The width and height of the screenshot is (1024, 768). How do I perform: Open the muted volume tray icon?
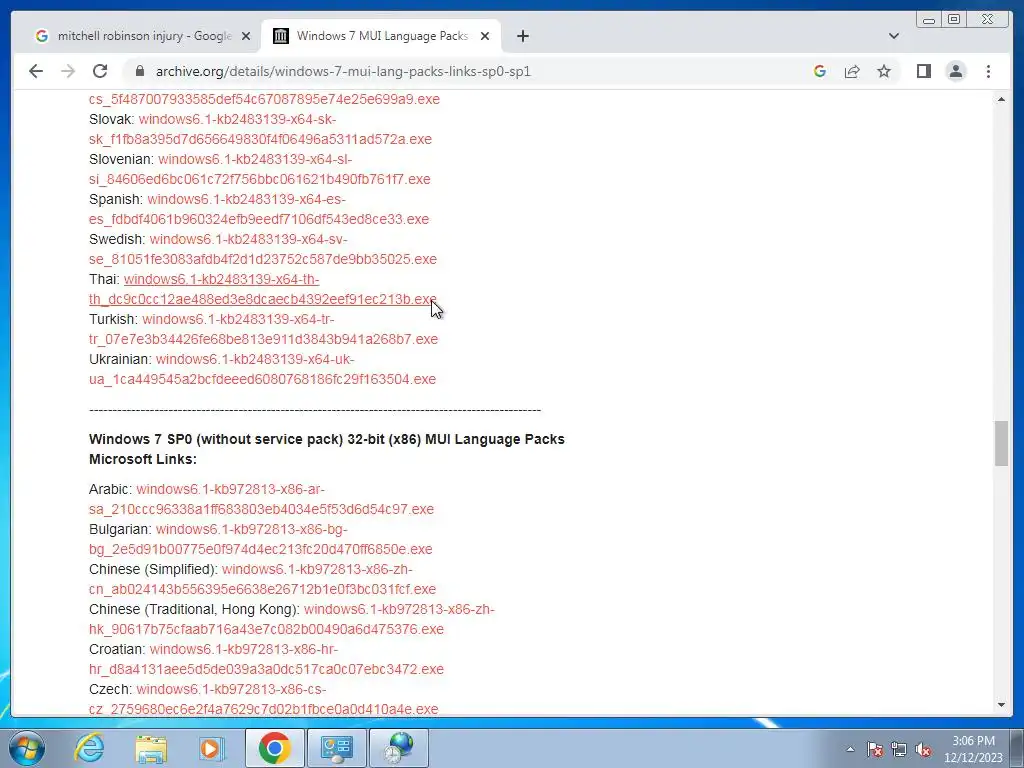923,750
